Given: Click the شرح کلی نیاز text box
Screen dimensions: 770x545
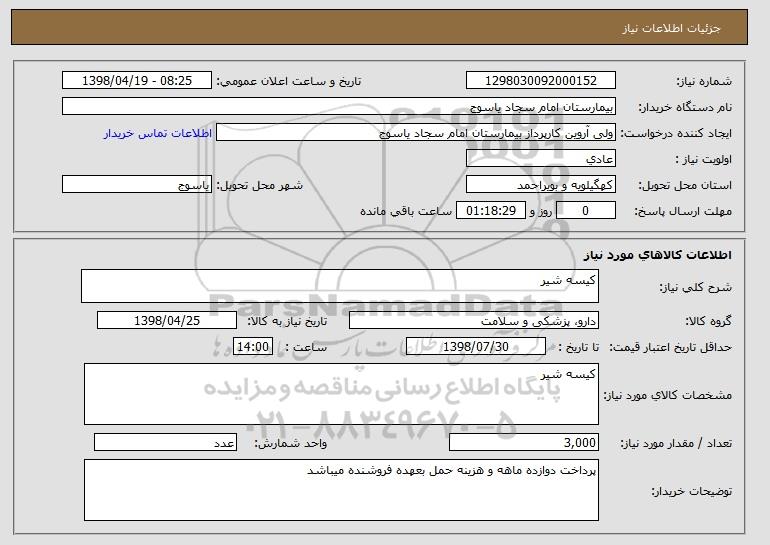Looking at the screenshot, I should pos(340,286).
